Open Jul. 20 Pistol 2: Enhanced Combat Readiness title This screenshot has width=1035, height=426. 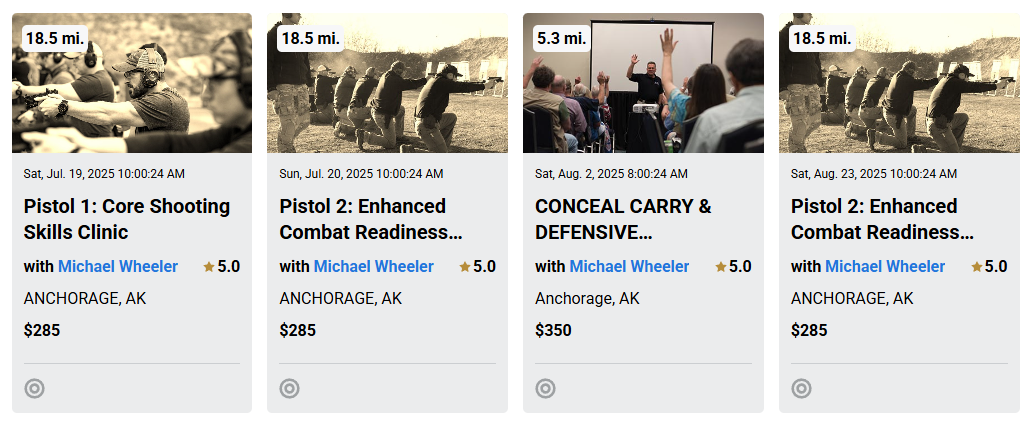[x=370, y=219]
